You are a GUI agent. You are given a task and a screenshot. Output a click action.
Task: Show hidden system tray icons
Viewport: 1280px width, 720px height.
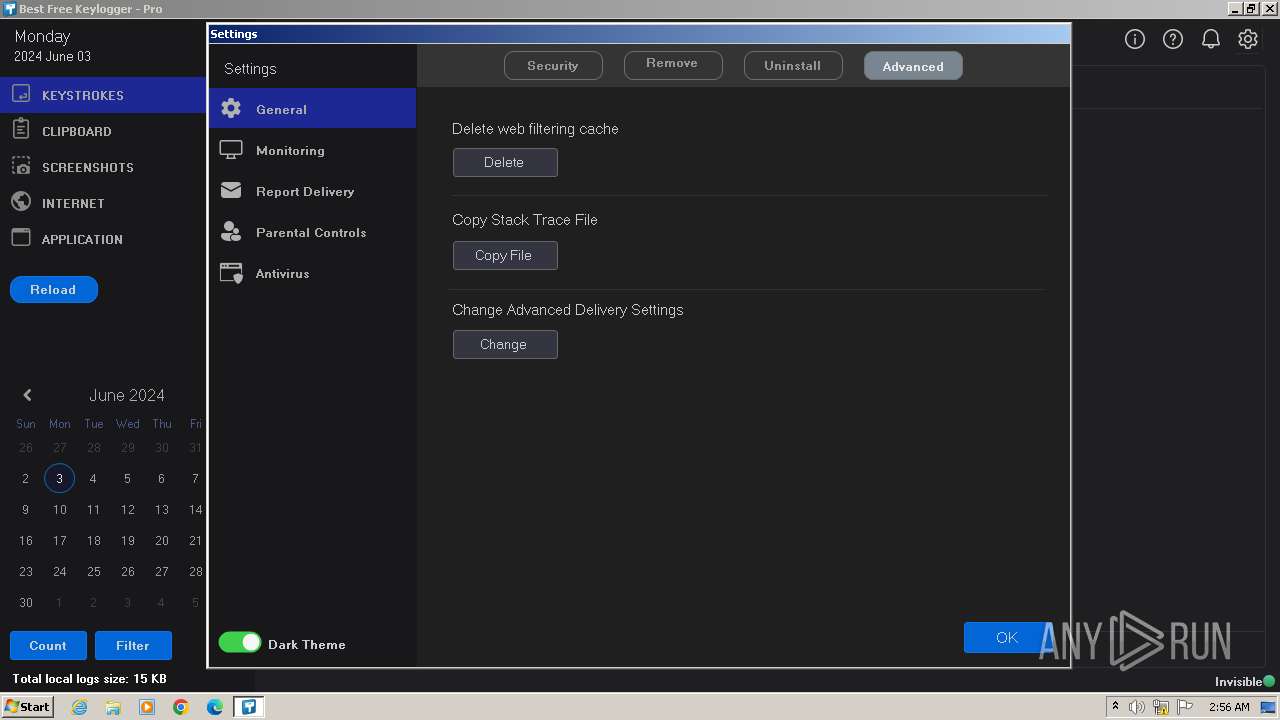pos(1115,707)
